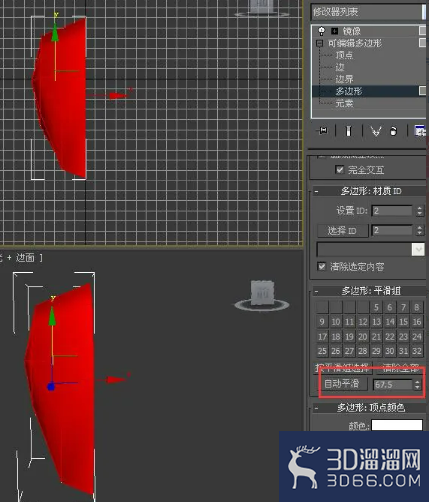
Task: Toggle the Show End Result icon
Action: point(348,131)
